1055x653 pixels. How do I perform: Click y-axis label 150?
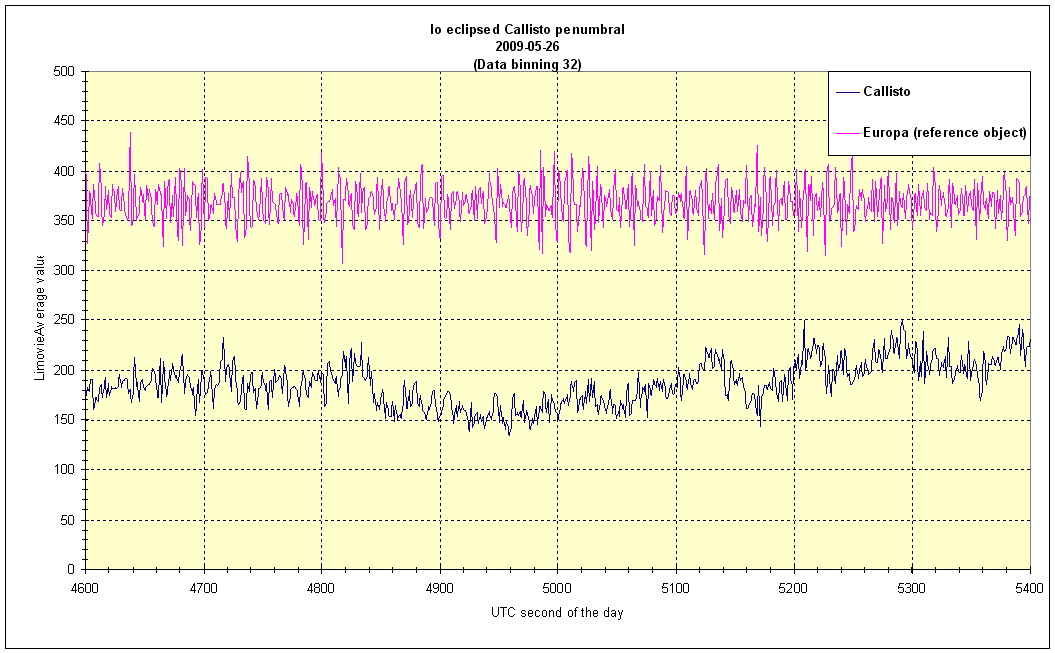point(64,420)
